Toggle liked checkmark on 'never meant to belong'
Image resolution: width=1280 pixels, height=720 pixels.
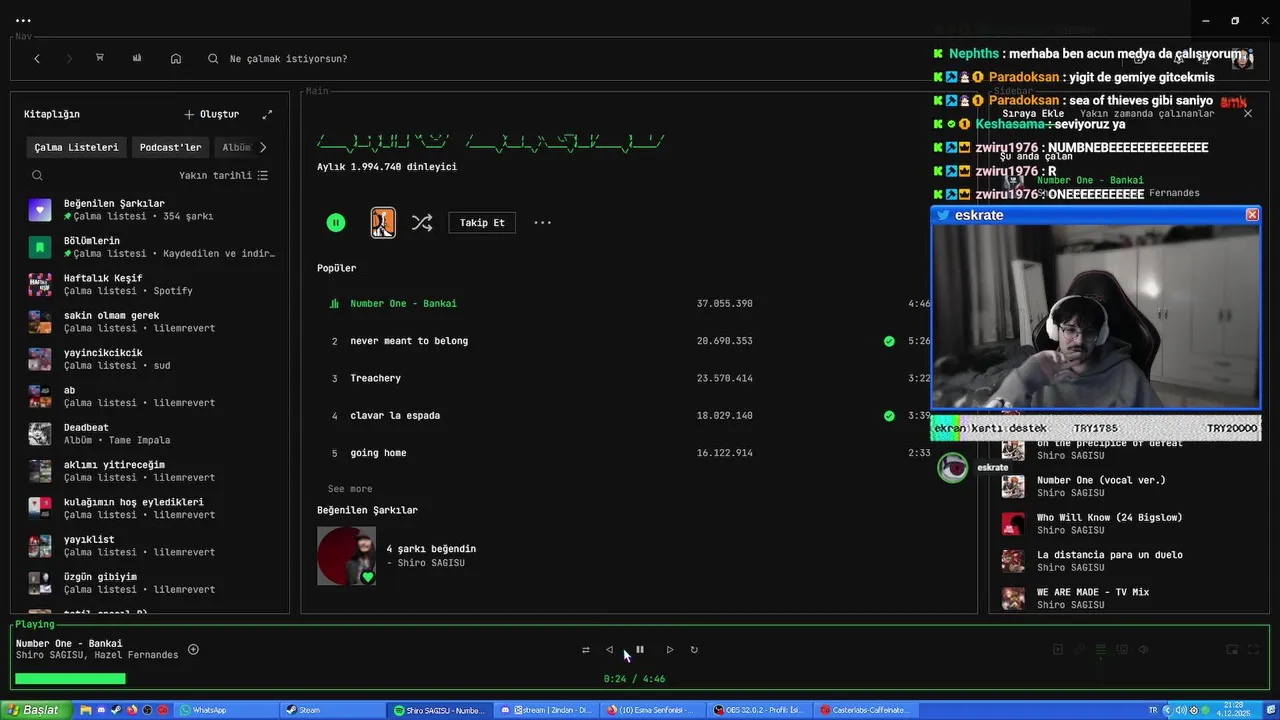(x=889, y=341)
